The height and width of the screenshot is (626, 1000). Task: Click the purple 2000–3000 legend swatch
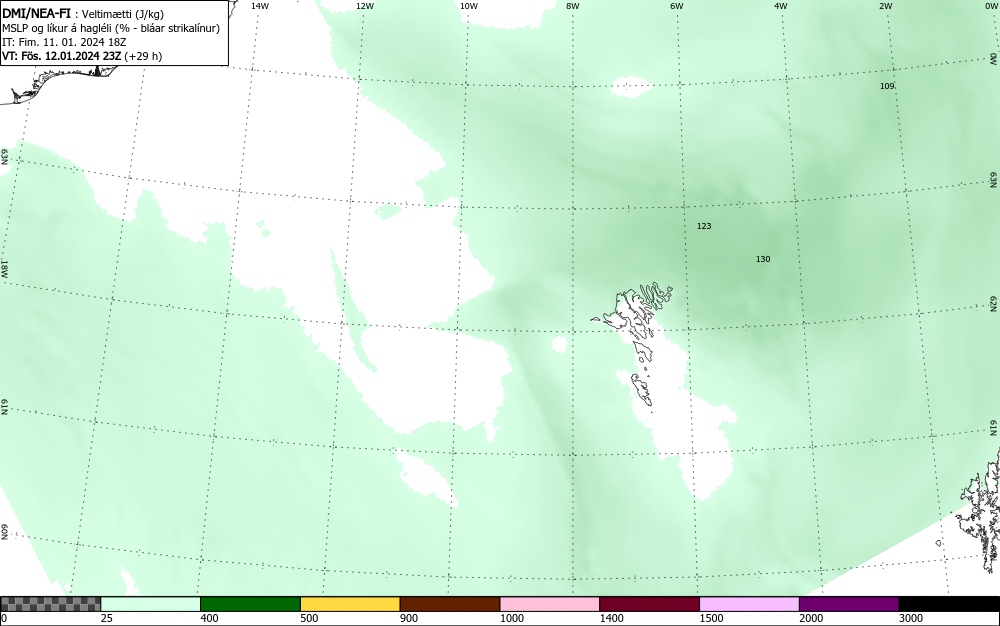pos(849,604)
